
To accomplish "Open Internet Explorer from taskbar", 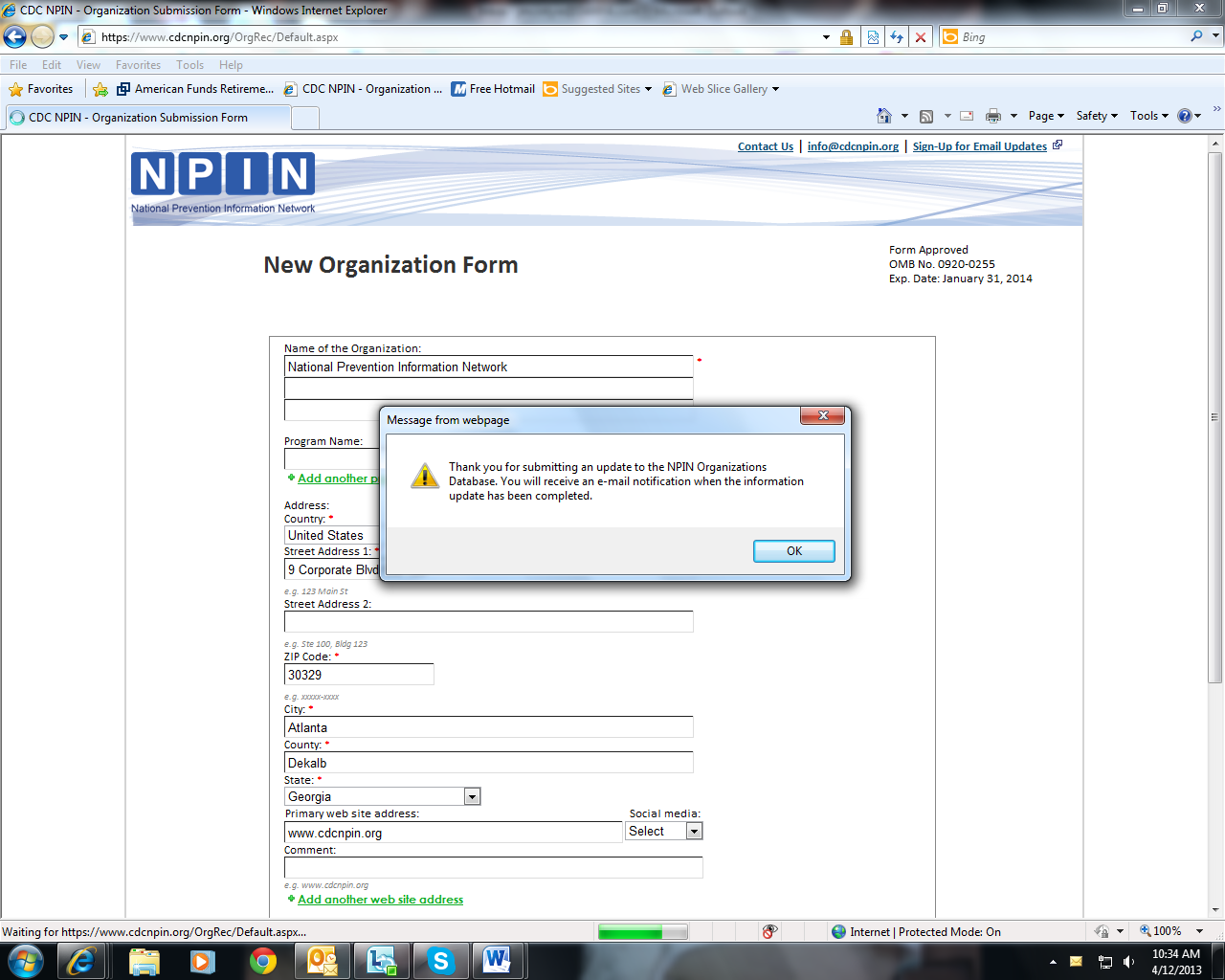I will (x=82, y=961).
